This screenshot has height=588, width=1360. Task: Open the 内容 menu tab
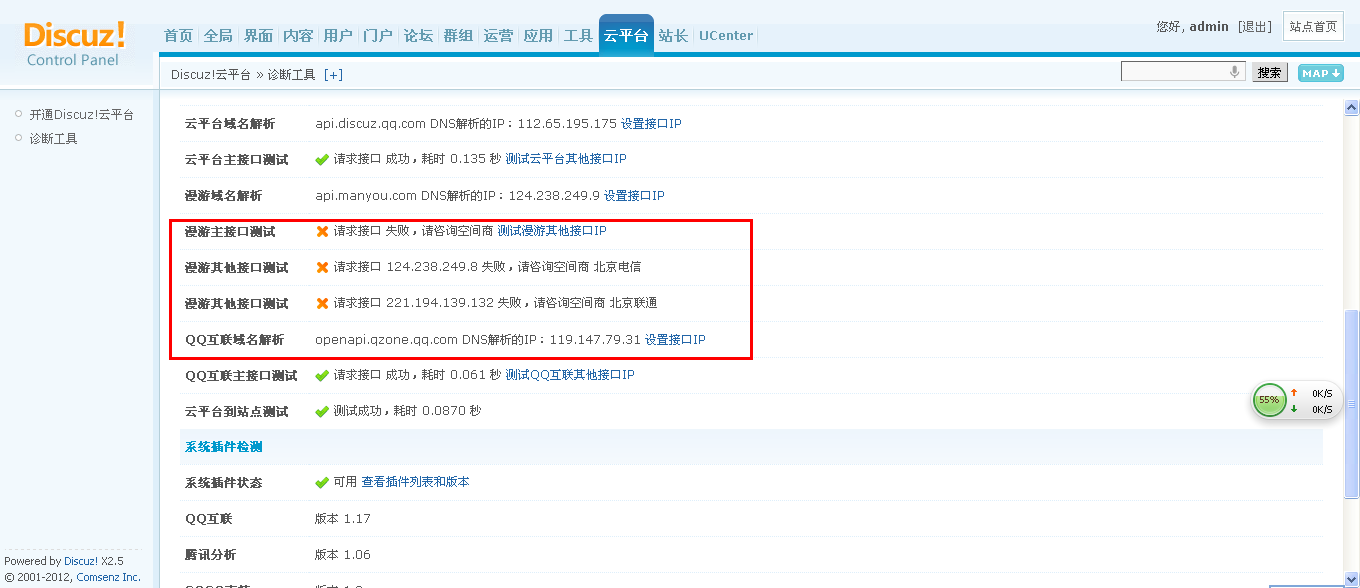pos(298,35)
